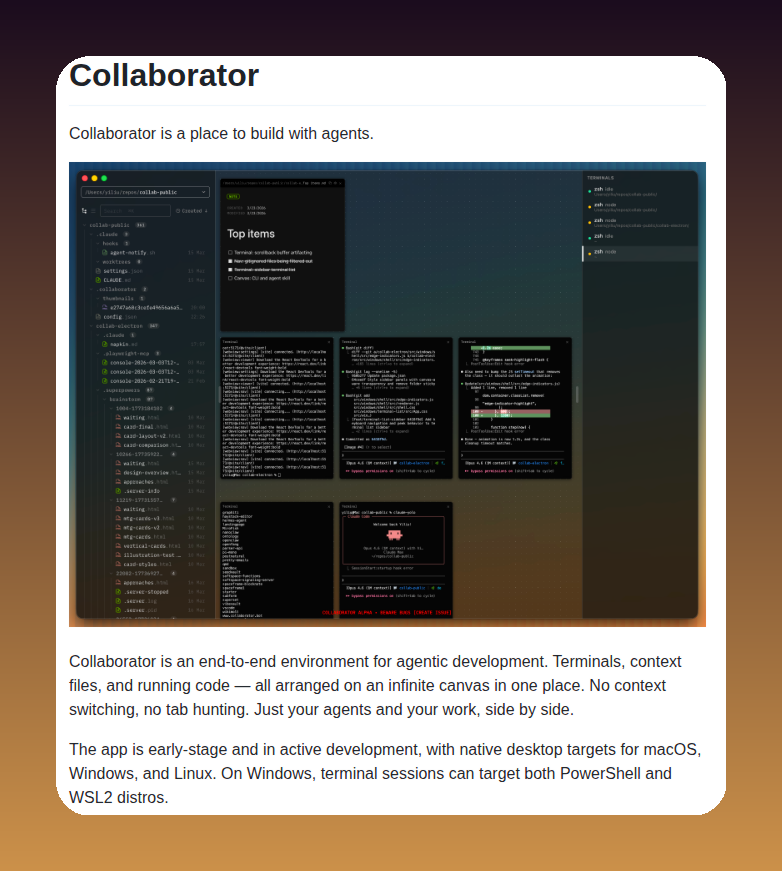Click the Created sort button
Viewport: 782px width, 871px height.
click(x=192, y=211)
